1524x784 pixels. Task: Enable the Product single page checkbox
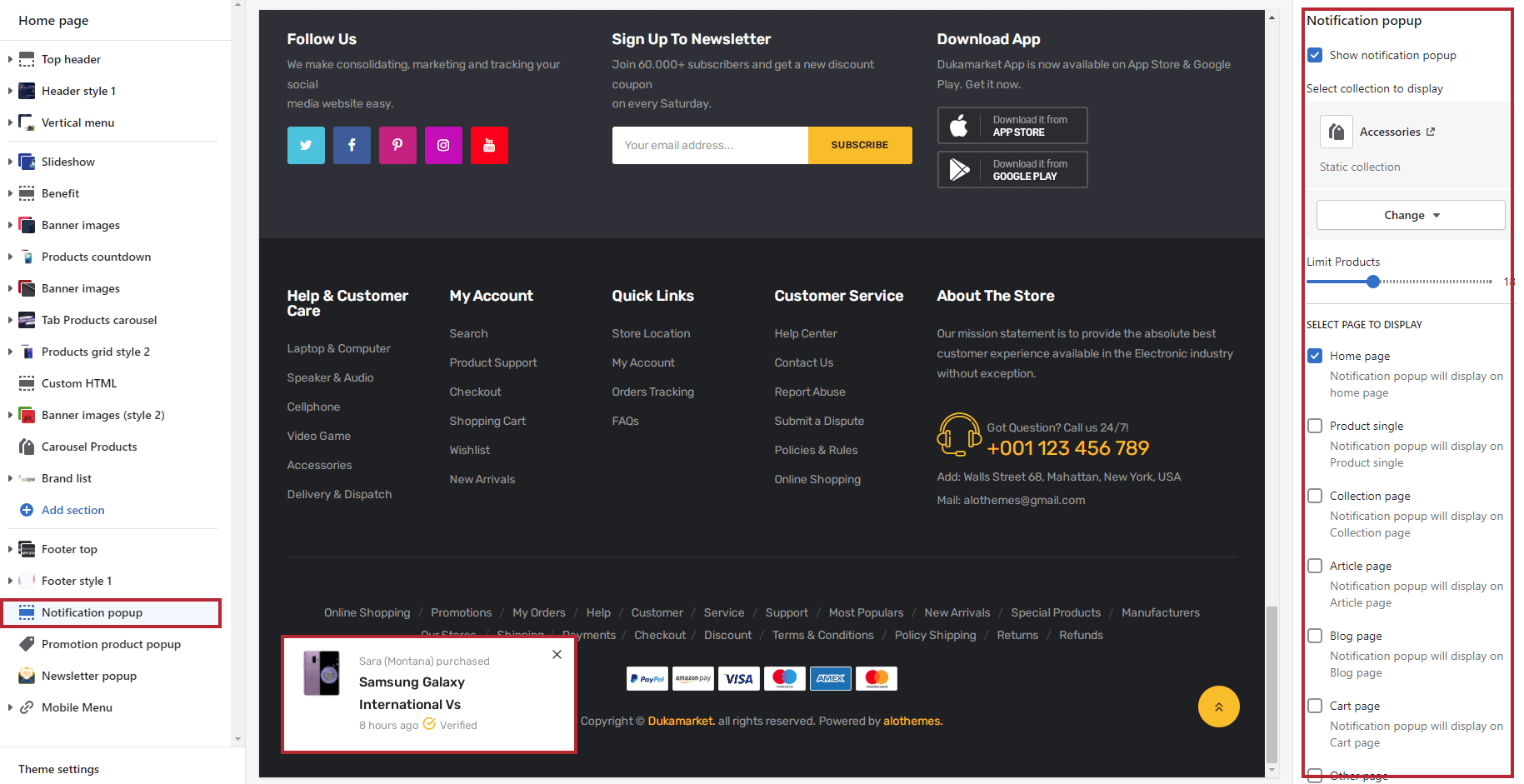(1315, 426)
